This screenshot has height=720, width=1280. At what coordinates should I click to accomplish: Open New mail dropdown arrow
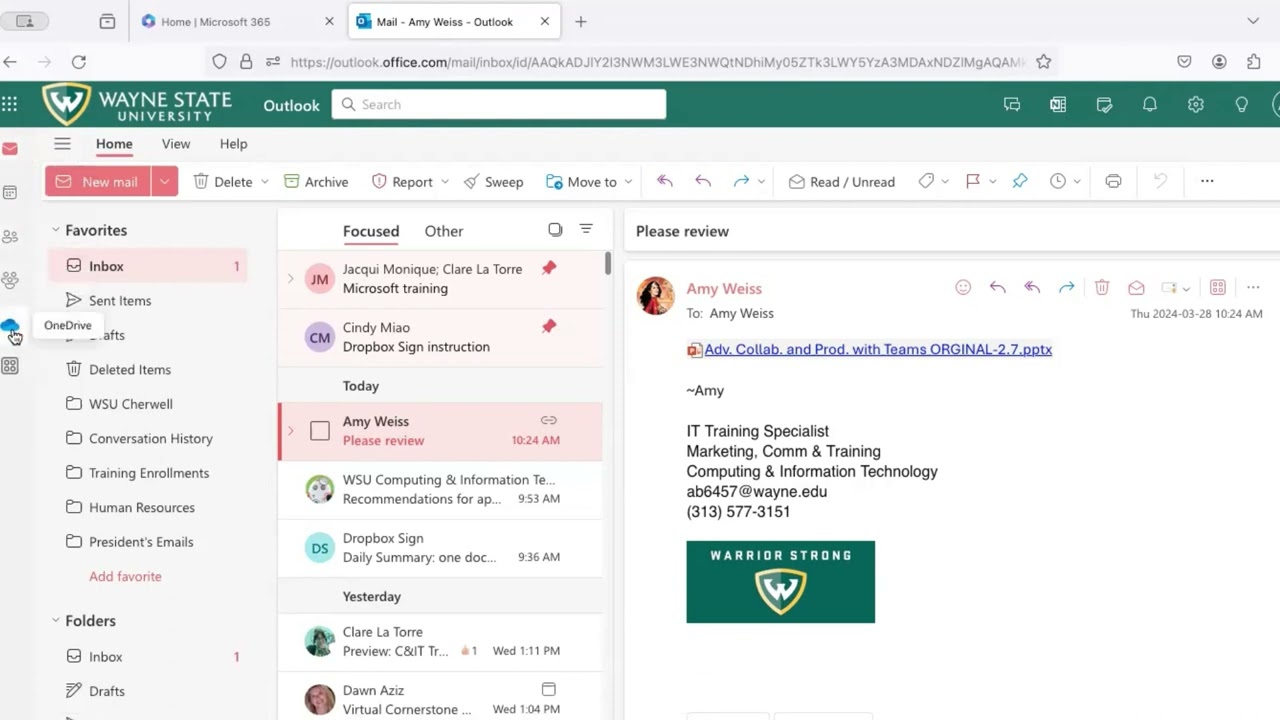click(164, 181)
